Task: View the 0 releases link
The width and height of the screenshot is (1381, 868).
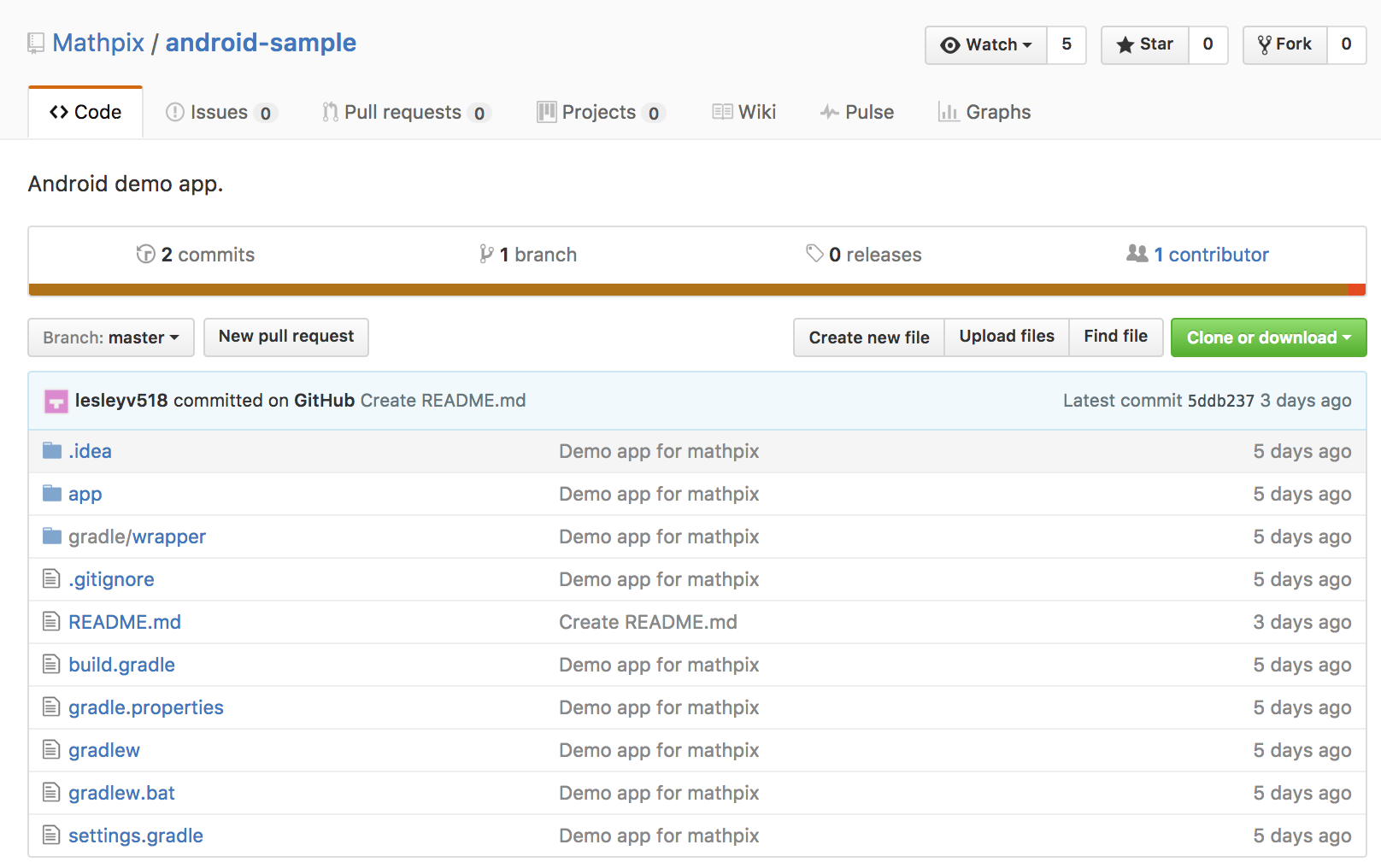Action: 864,255
